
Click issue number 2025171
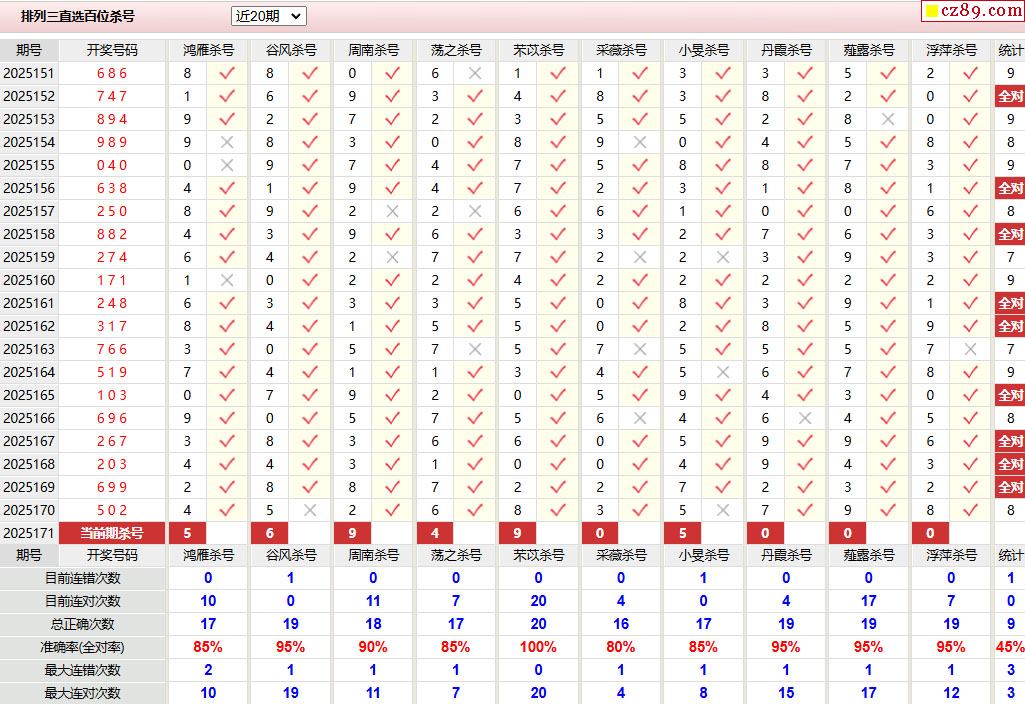click(29, 533)
